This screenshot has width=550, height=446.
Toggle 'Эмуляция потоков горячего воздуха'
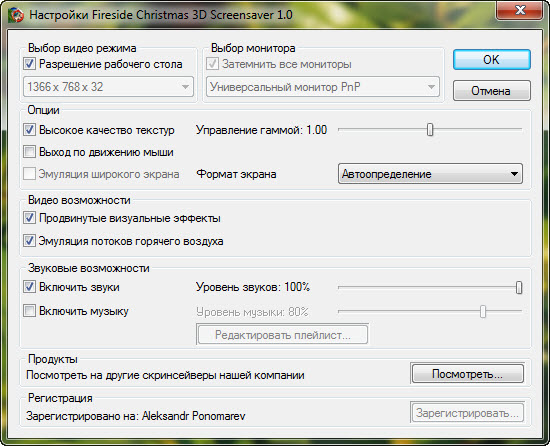[29, 241]
